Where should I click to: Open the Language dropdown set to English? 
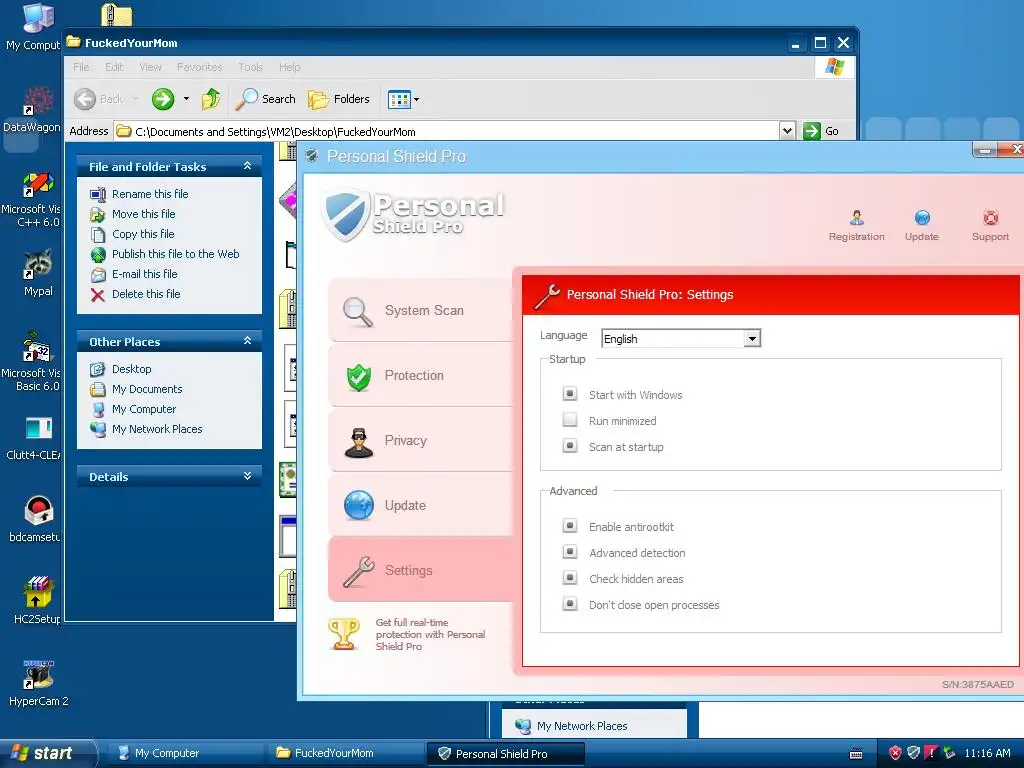(680, 338)
